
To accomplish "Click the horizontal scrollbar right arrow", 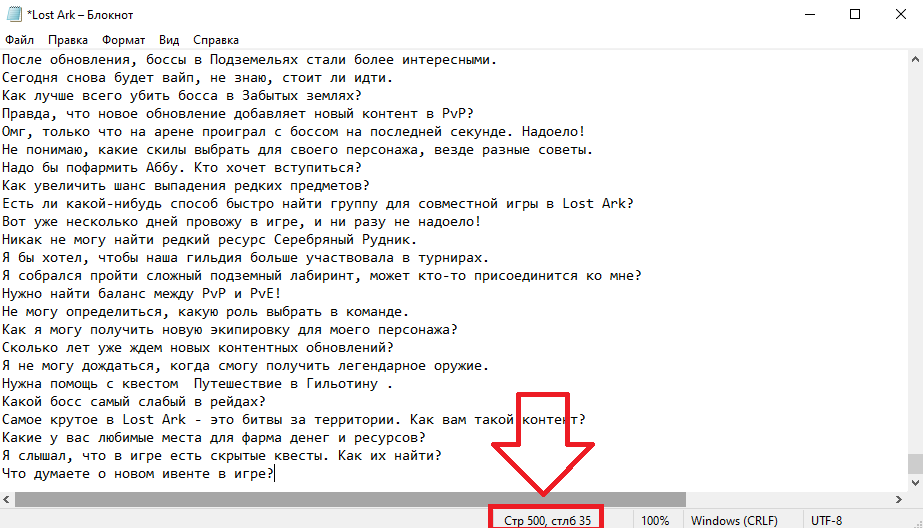I will [x=898, y=499].
